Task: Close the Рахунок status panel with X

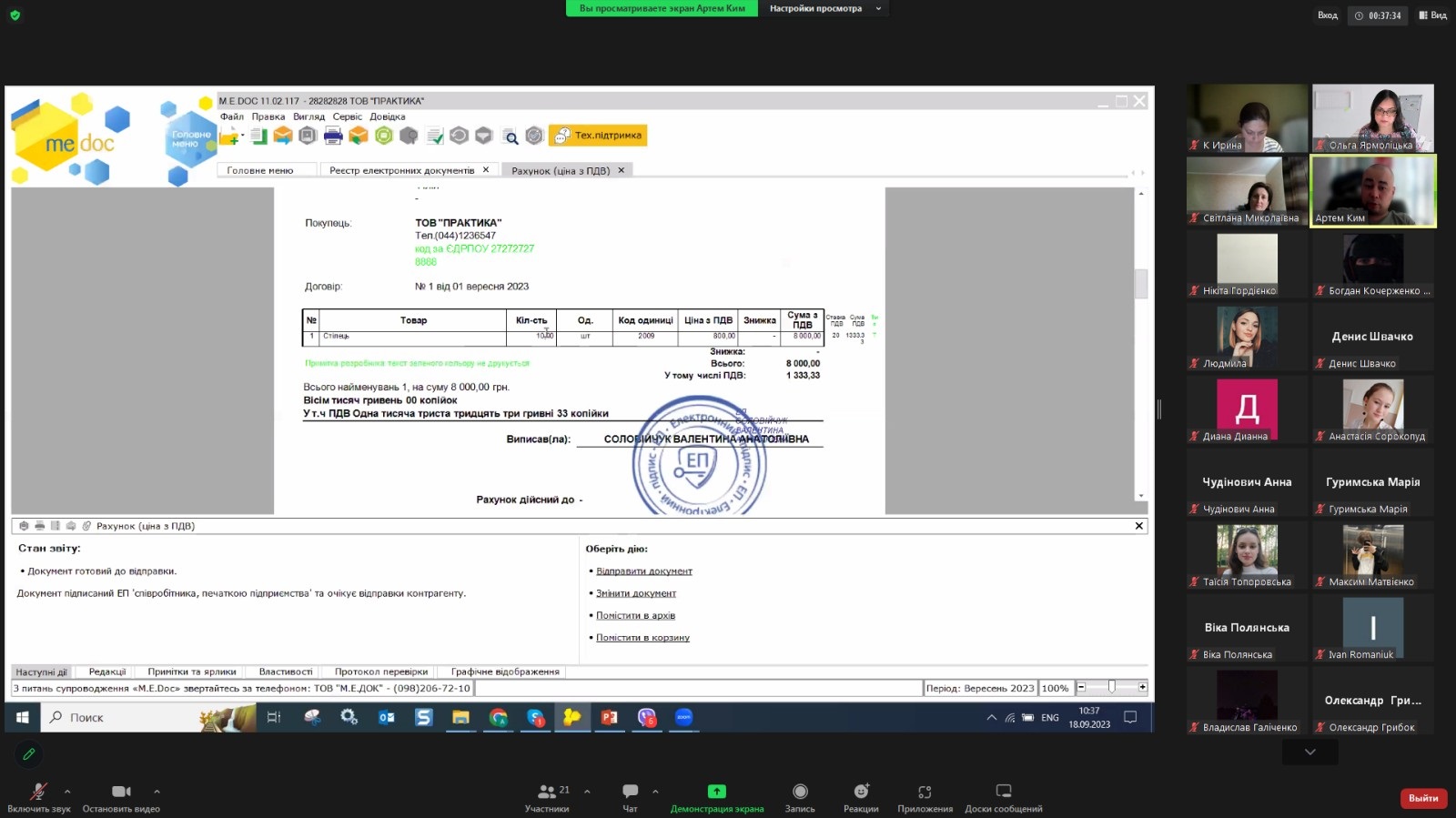Action: tap(1138, 526)
